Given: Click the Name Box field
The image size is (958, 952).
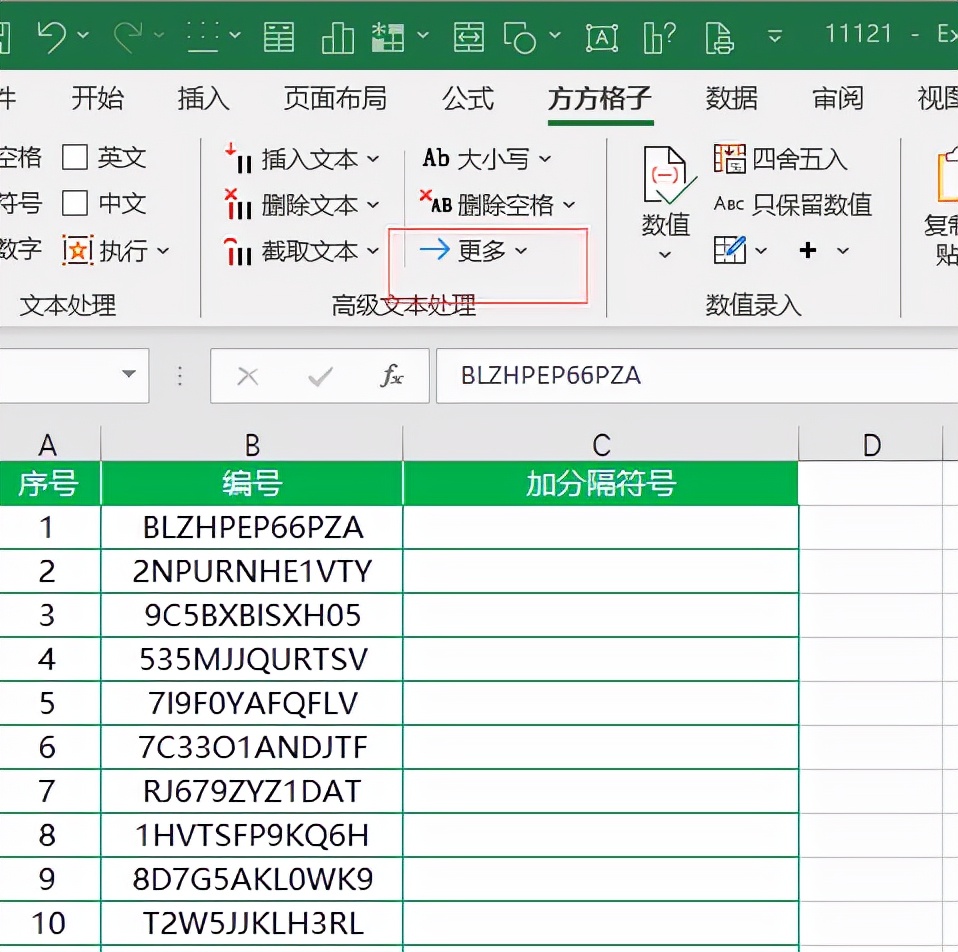Looking at the screenshot, I should pyautogui.click(x=73, y=375).
